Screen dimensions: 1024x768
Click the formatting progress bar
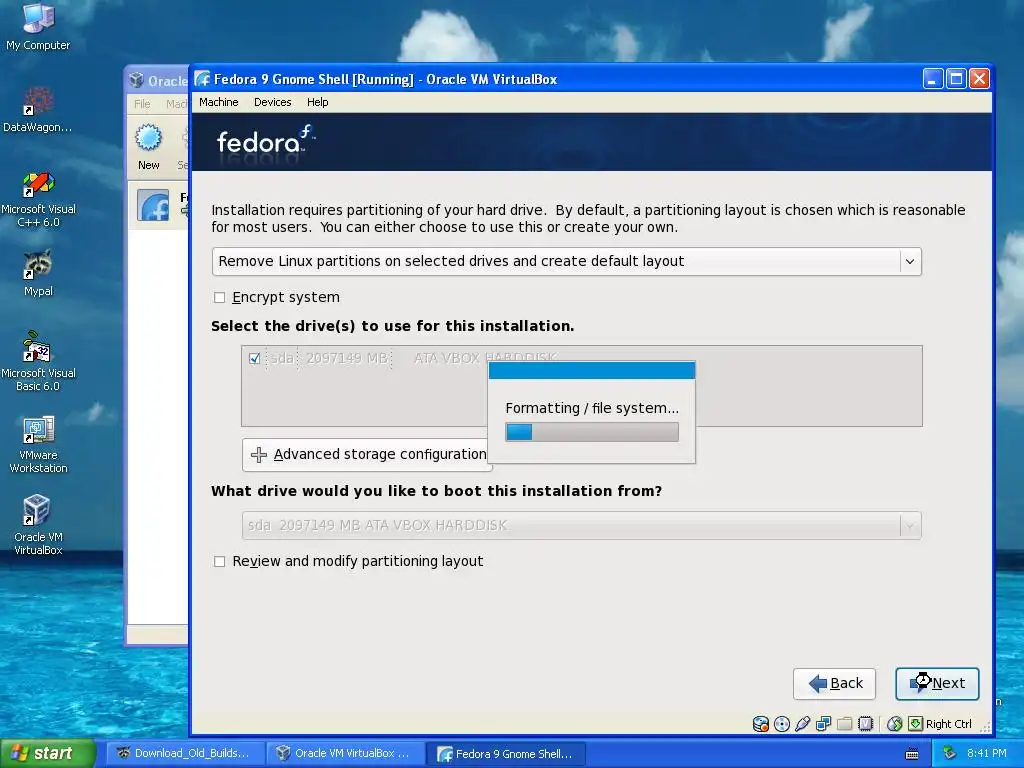tap(592, 432)
